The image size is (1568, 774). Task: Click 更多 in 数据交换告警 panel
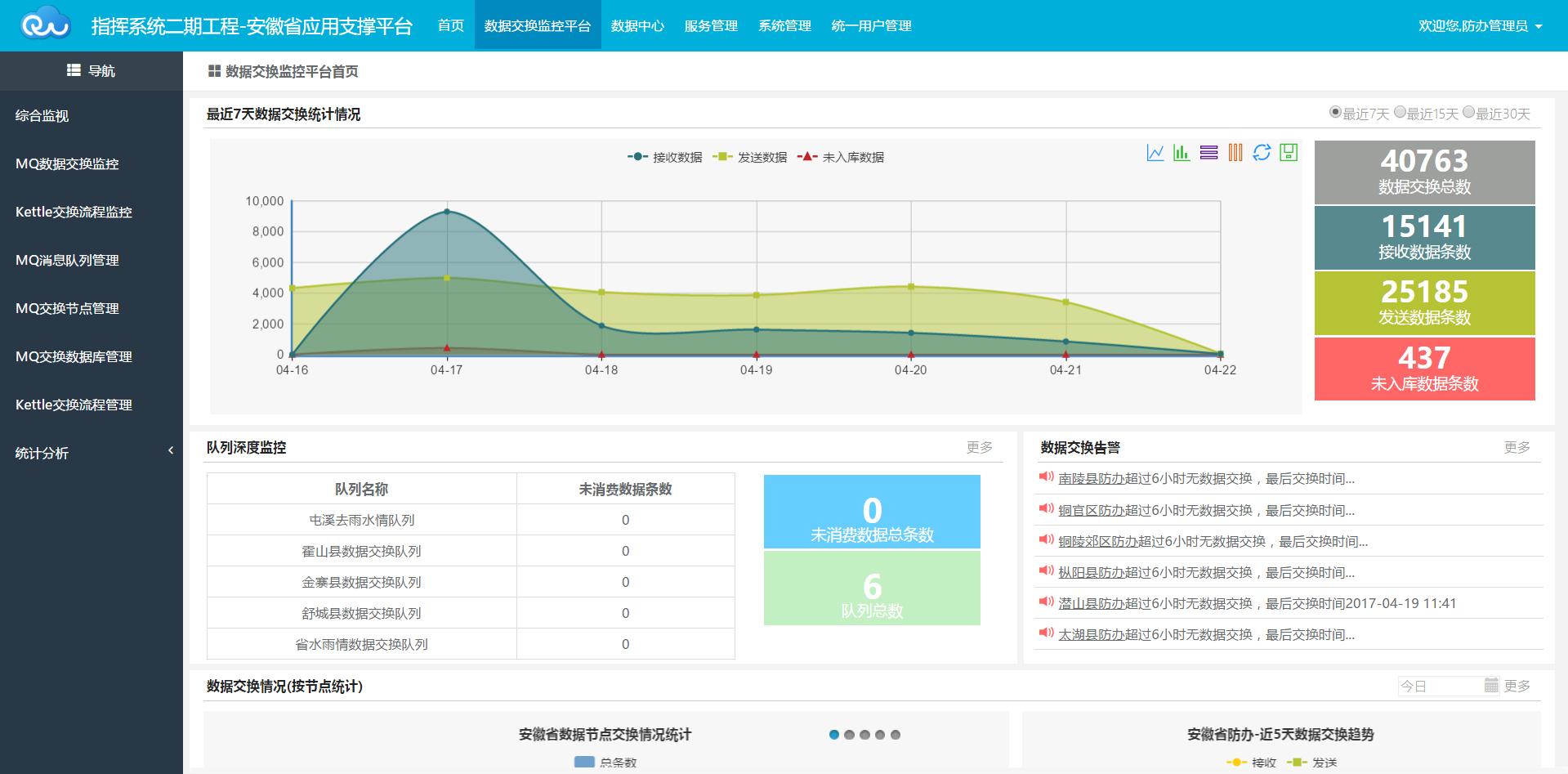1517,447
